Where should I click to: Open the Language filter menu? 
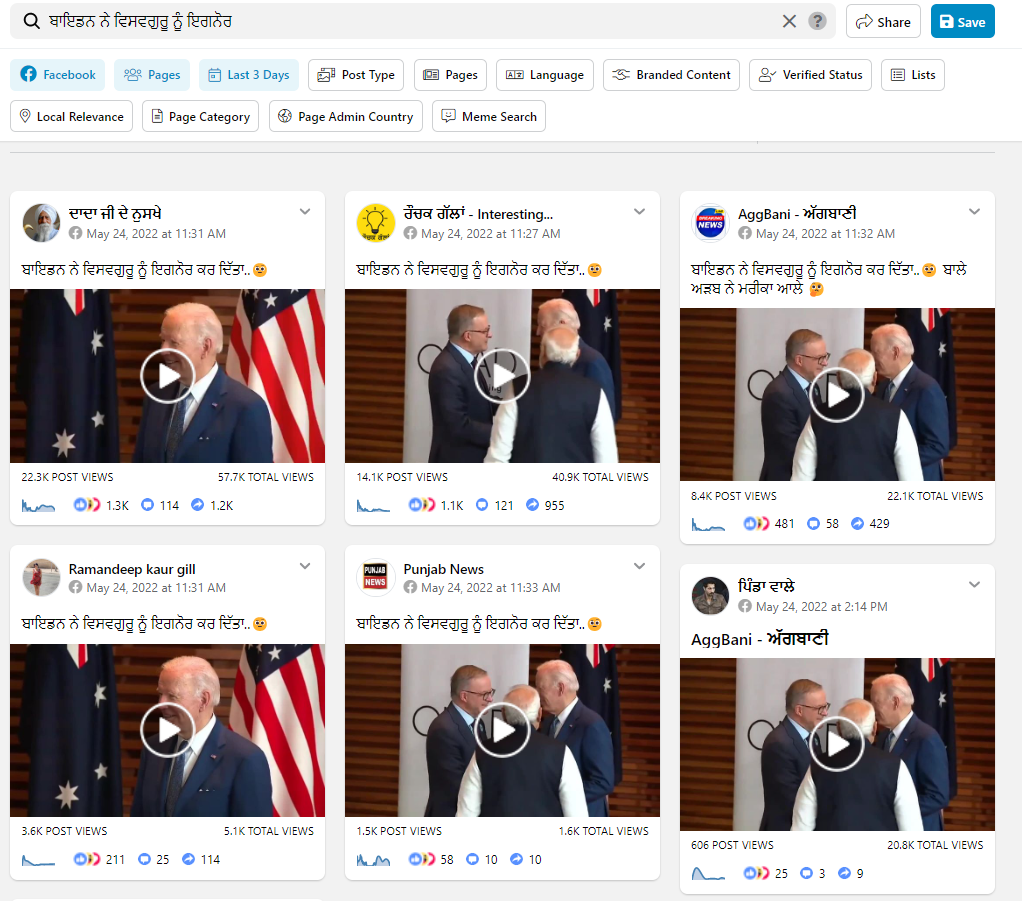(545, 75)
